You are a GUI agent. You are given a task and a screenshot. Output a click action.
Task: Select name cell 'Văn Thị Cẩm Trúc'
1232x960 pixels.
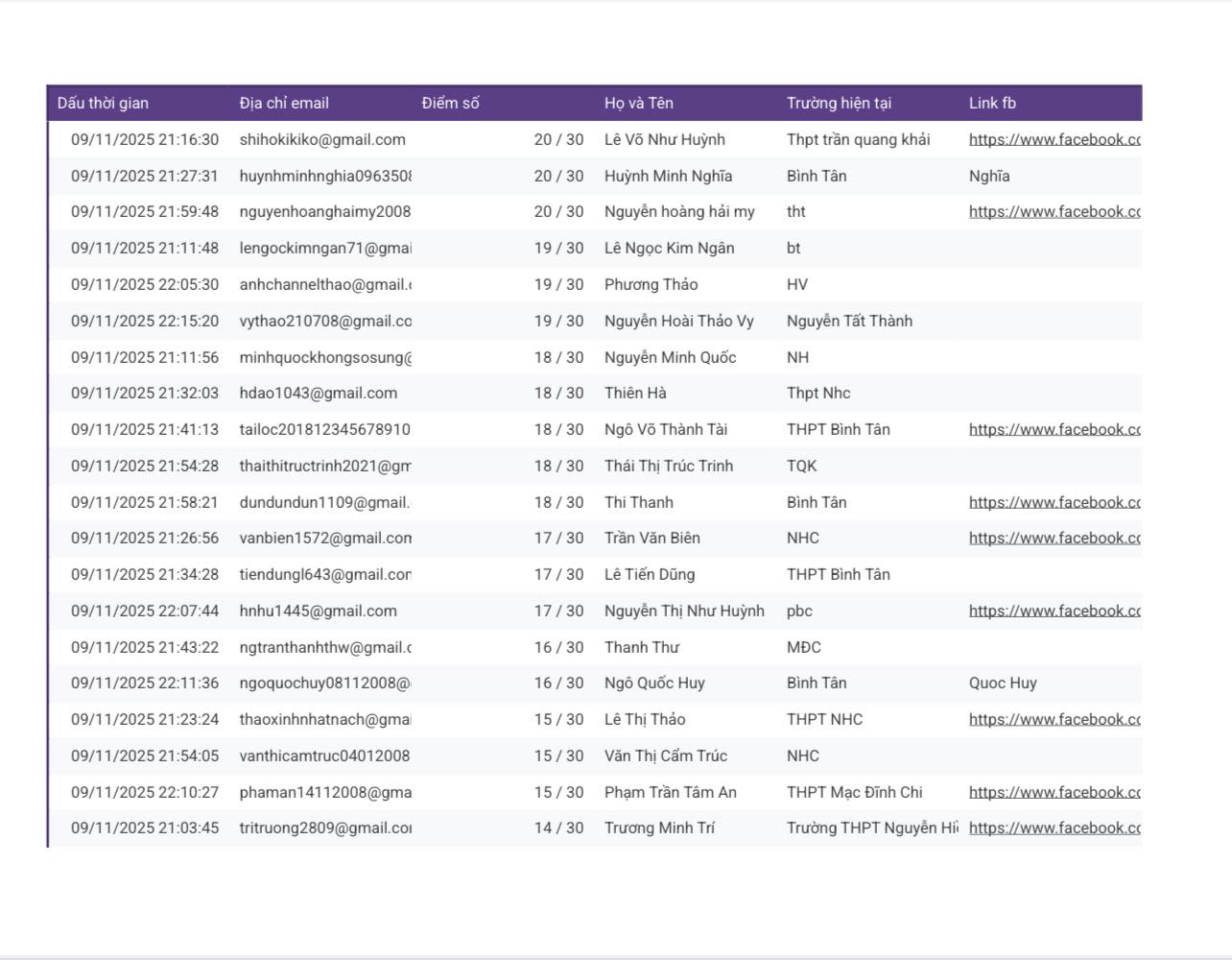[x=666, y=756]
